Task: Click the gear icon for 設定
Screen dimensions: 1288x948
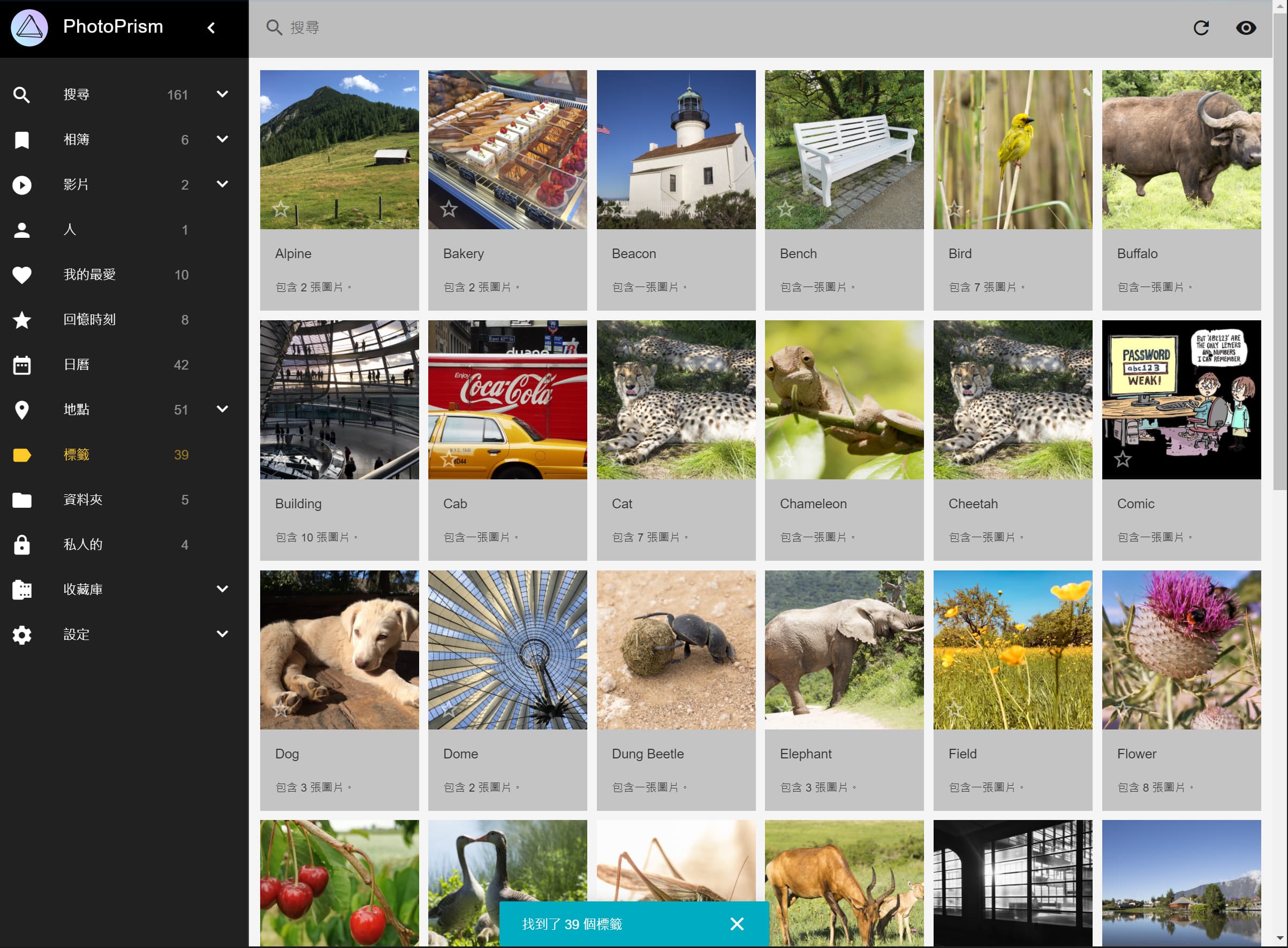Action: pyautogui.click(x=22, y=635)
